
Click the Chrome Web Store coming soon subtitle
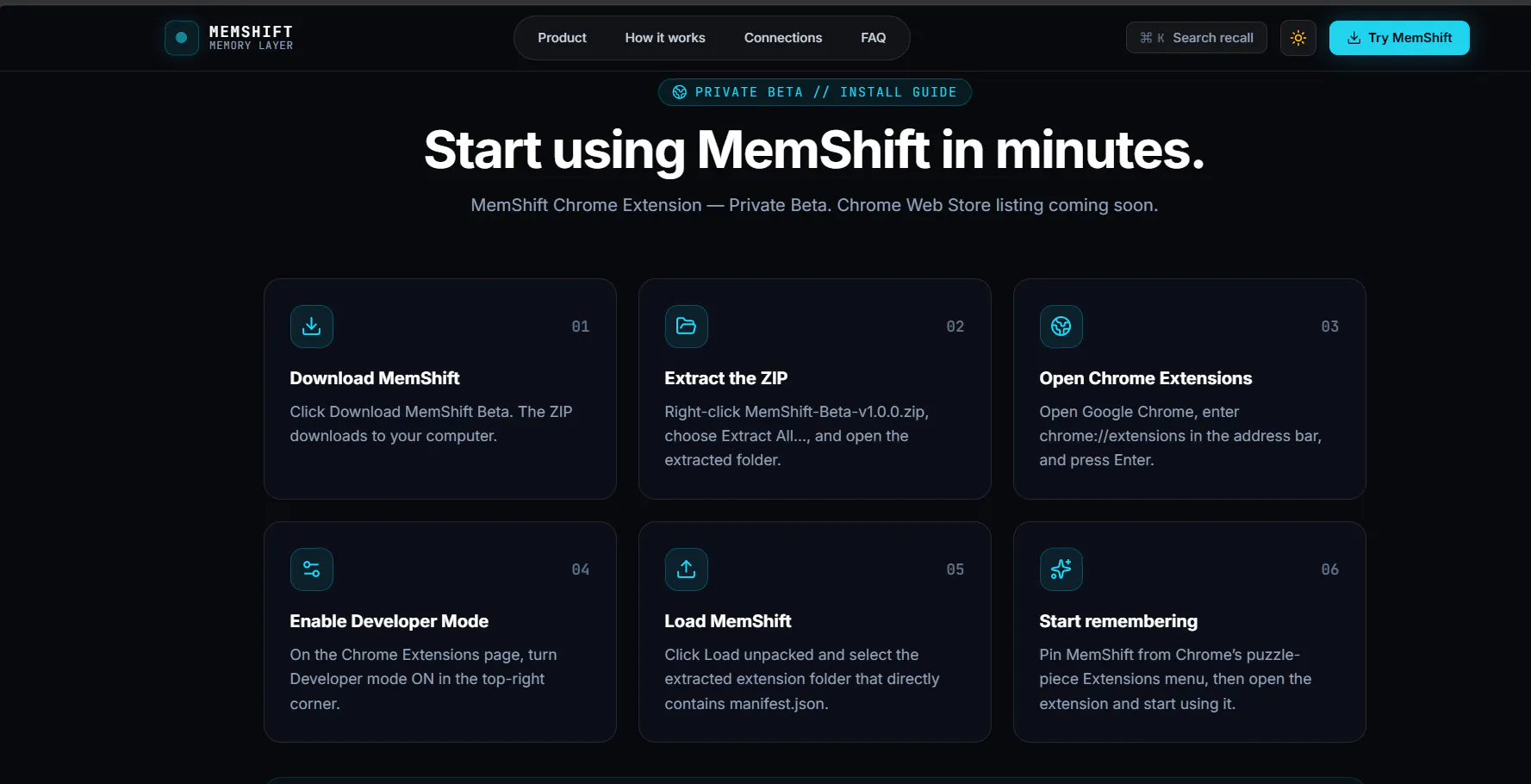coord(814,205)
